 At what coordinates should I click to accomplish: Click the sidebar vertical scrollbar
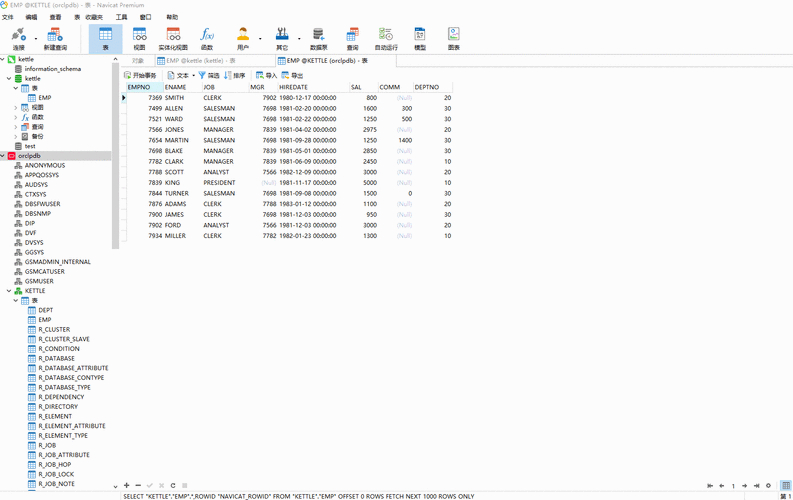tap(115, 156)
